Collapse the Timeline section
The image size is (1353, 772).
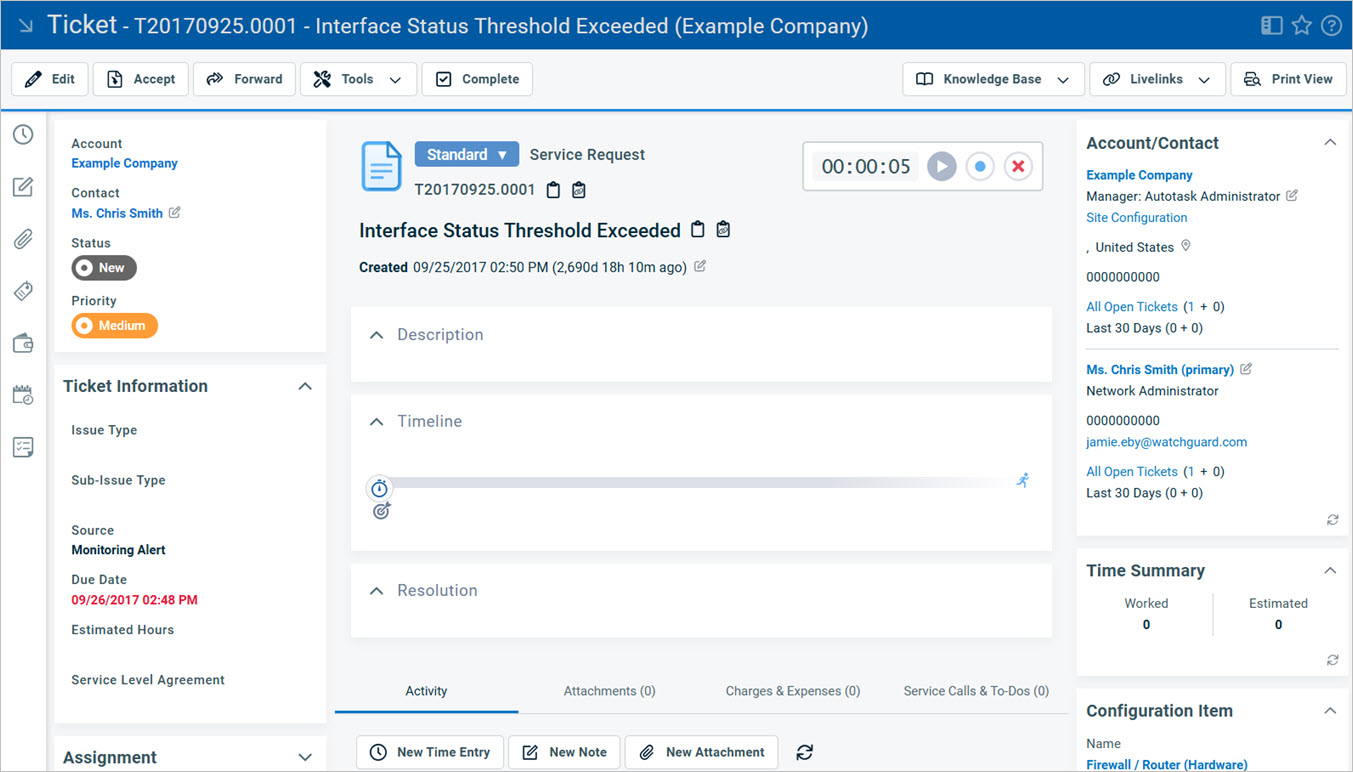coord(377,421)
